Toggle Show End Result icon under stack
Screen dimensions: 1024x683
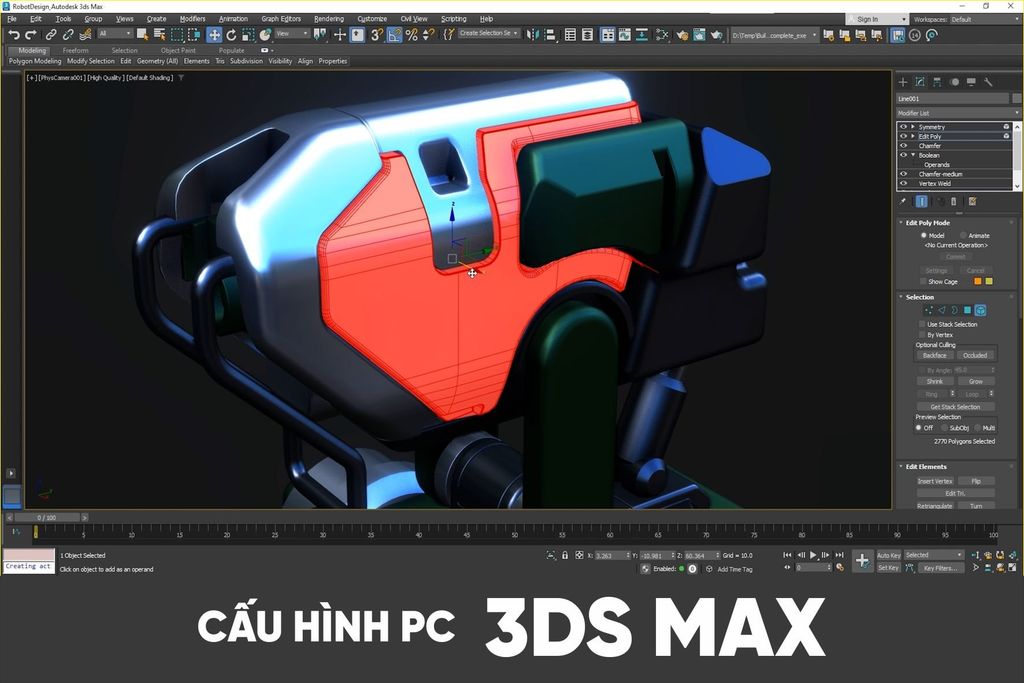pos(921,201)
